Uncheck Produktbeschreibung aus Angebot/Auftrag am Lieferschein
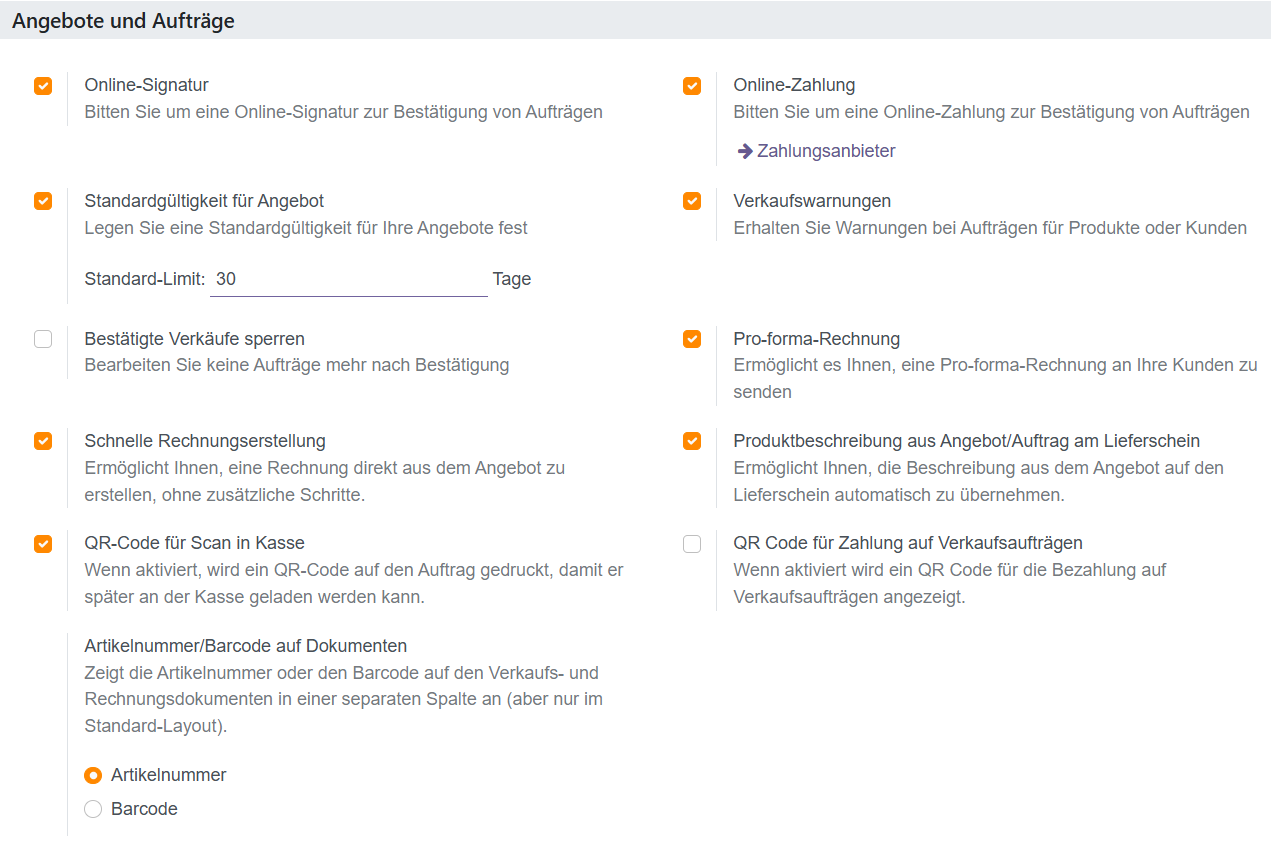This screenshot has width=1271, height=842. pos(692,441)
